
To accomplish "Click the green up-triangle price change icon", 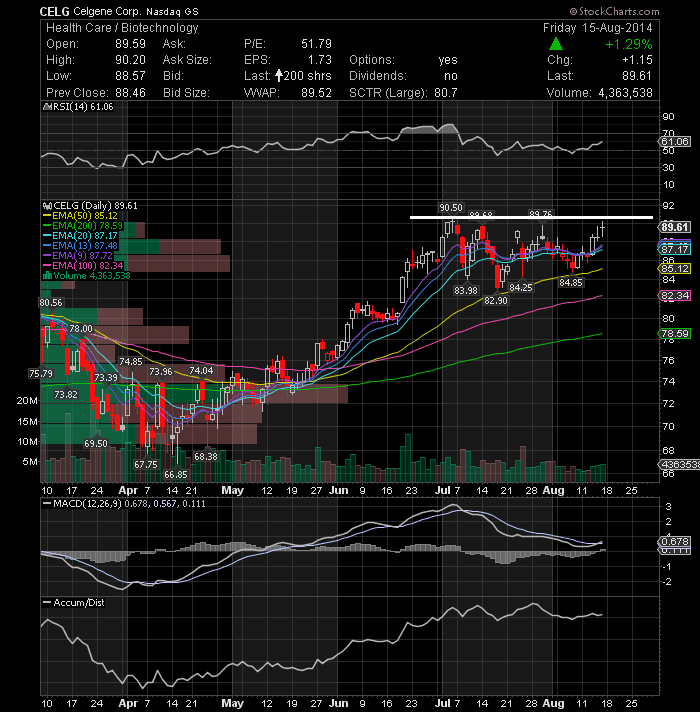I will (556, 44).
